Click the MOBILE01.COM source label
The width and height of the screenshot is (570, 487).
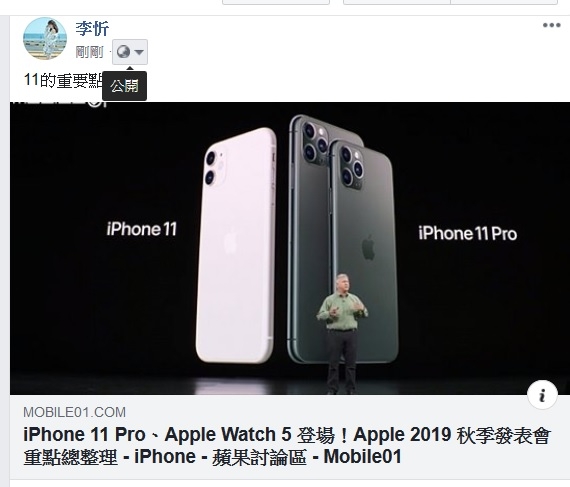coord(75,412)
